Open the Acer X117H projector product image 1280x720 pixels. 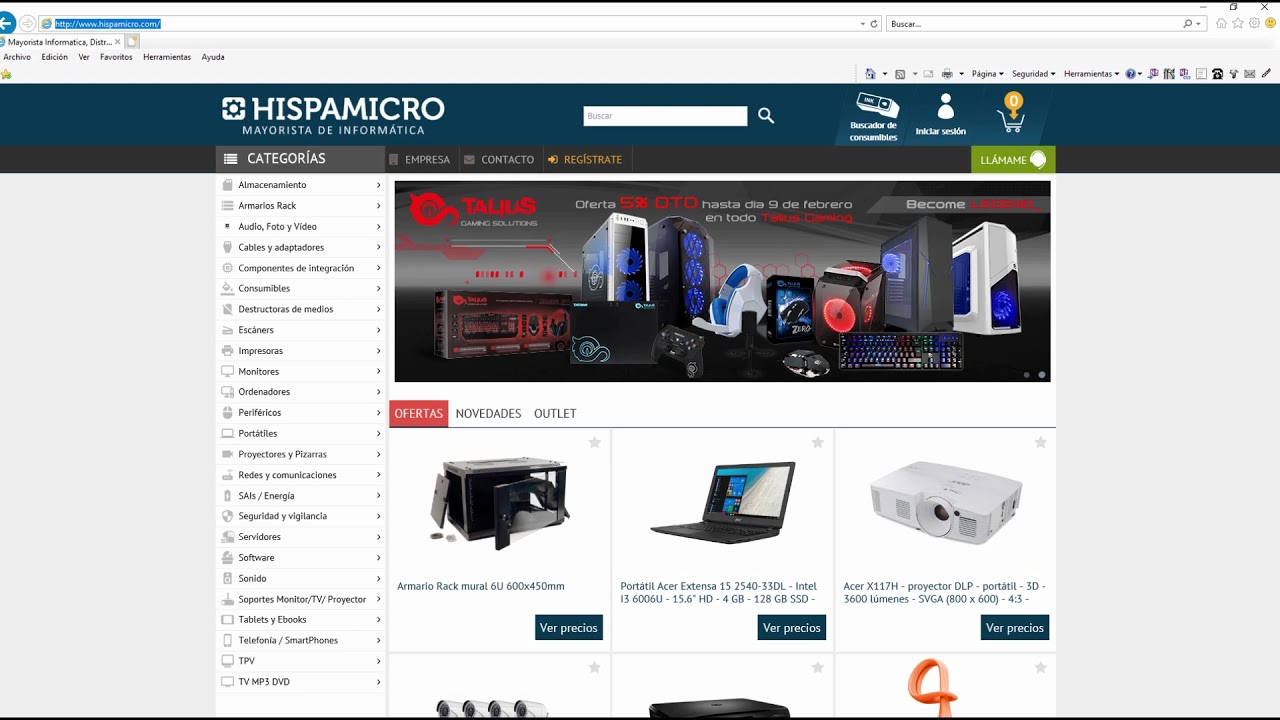(x=945, y=502)
